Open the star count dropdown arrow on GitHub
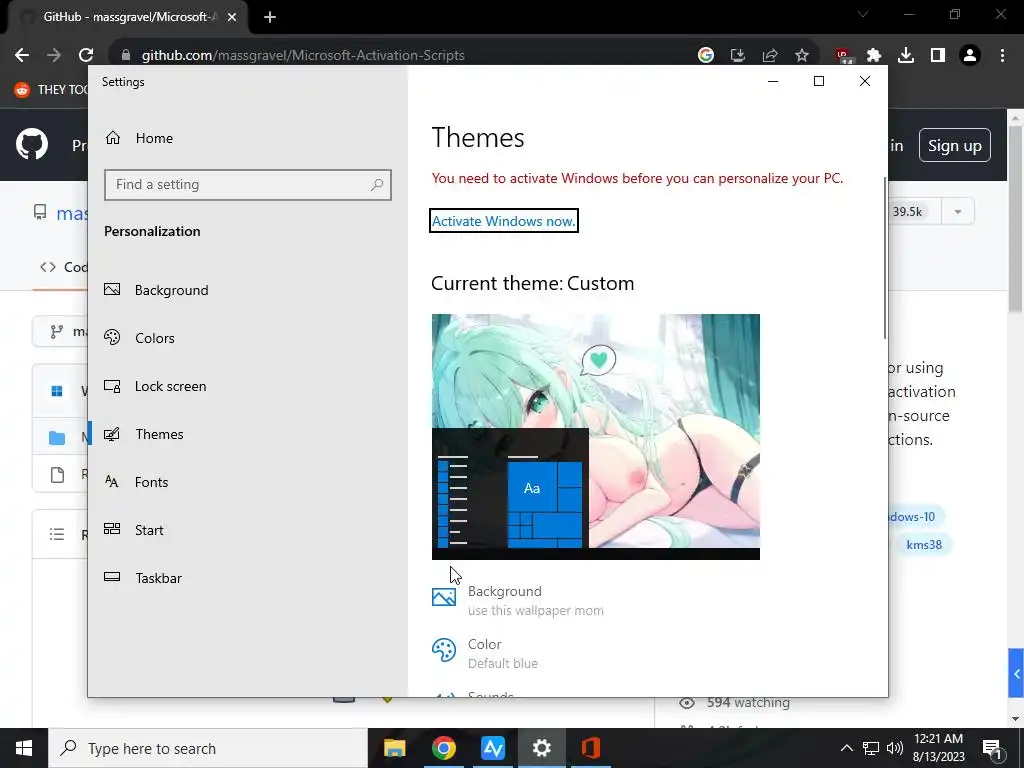The width and height of the screenshot is (1024, 768). (x=957, y=212)
